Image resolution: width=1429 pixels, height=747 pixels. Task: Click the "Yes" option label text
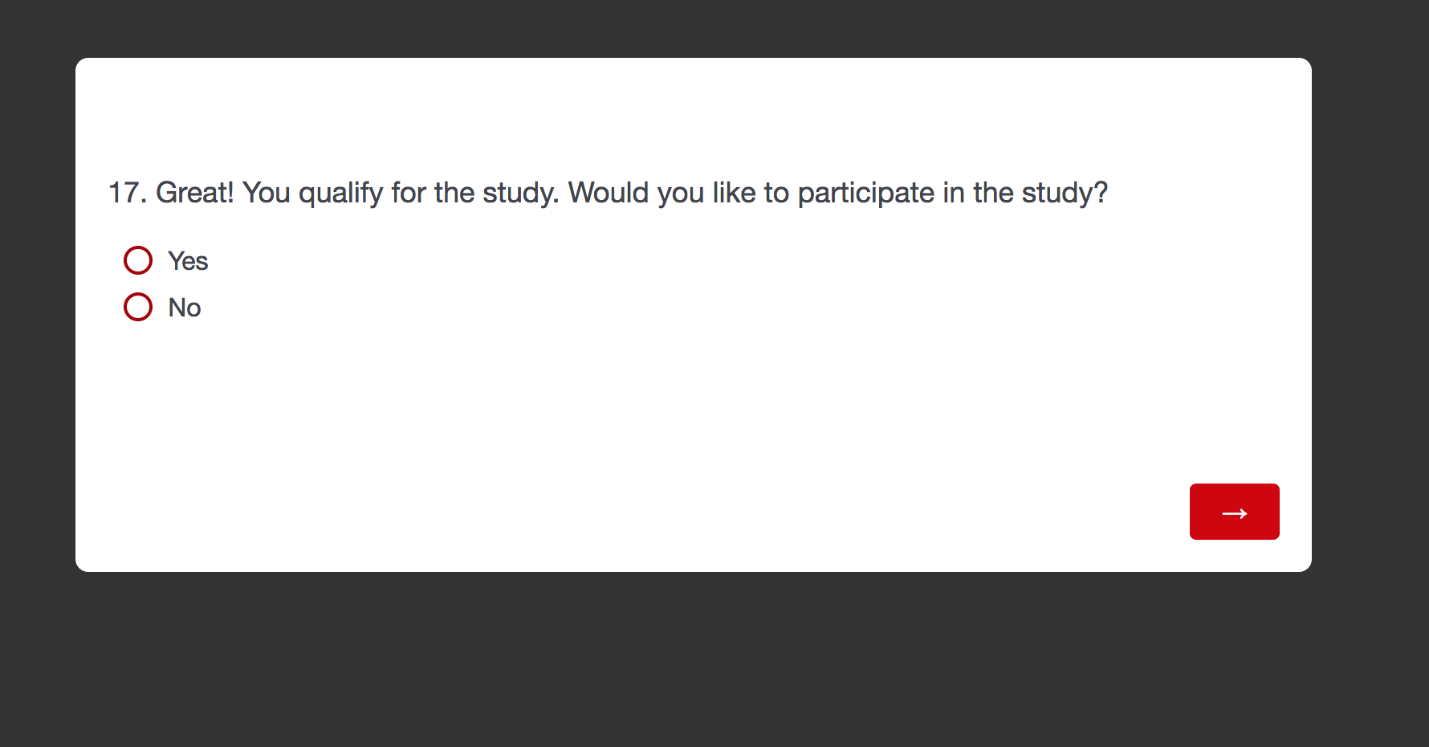tap(188, 261)
